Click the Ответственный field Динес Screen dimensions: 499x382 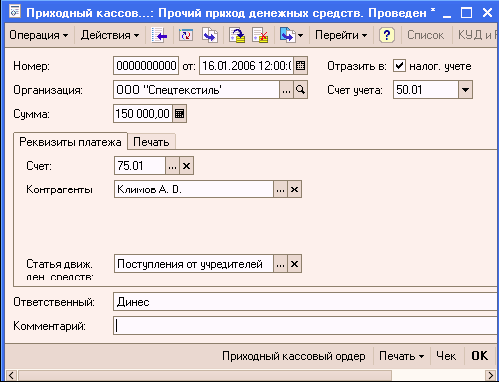[305, 302]
